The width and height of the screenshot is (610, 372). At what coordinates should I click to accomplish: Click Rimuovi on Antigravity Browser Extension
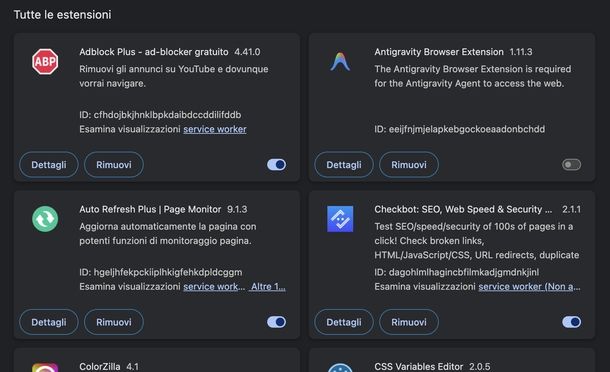coord(409,165)
